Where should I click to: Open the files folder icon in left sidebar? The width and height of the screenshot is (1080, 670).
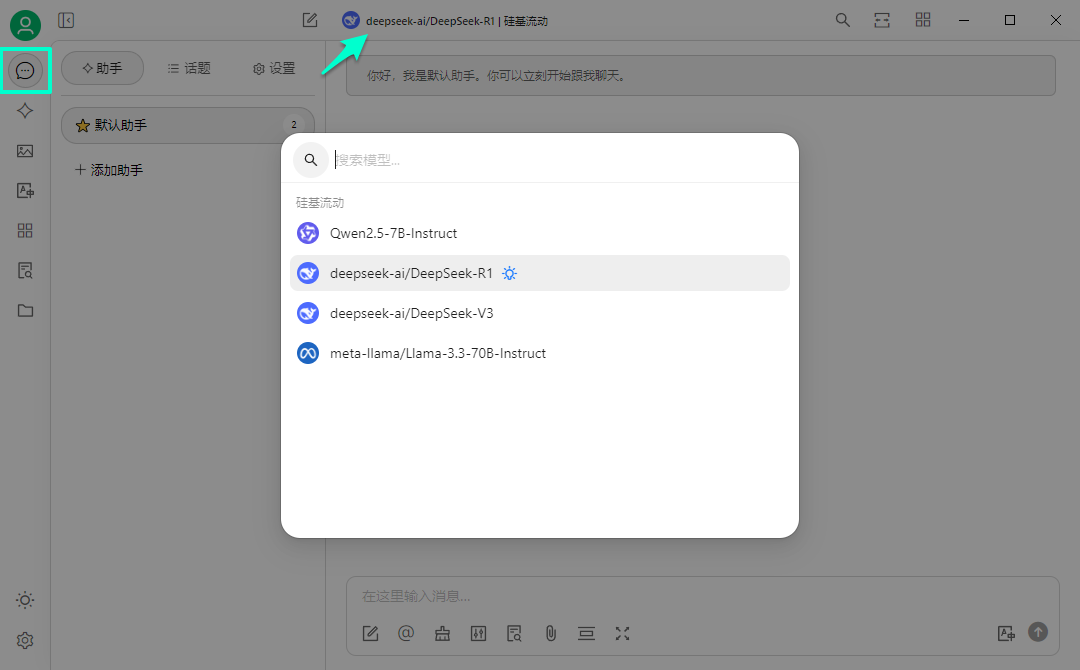(25, 311)
